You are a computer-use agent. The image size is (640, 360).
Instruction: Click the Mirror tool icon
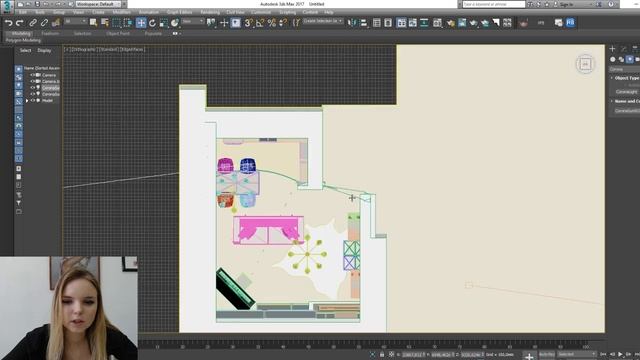[x=352, y=23]
